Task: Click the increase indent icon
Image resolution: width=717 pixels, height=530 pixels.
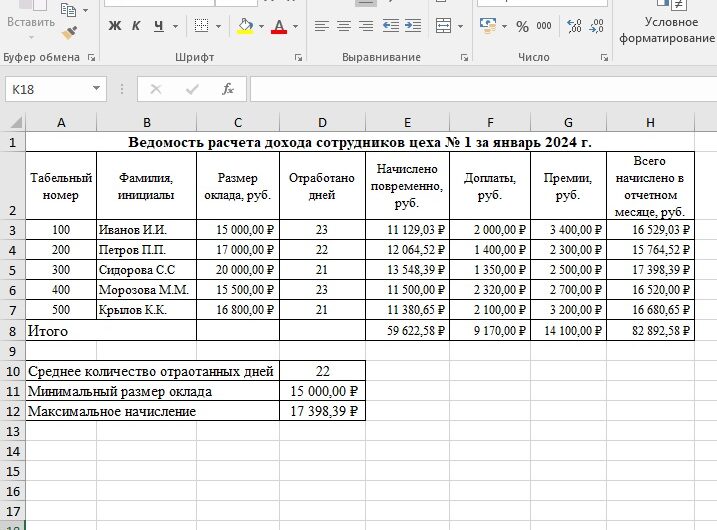Action: click(413, 26)
